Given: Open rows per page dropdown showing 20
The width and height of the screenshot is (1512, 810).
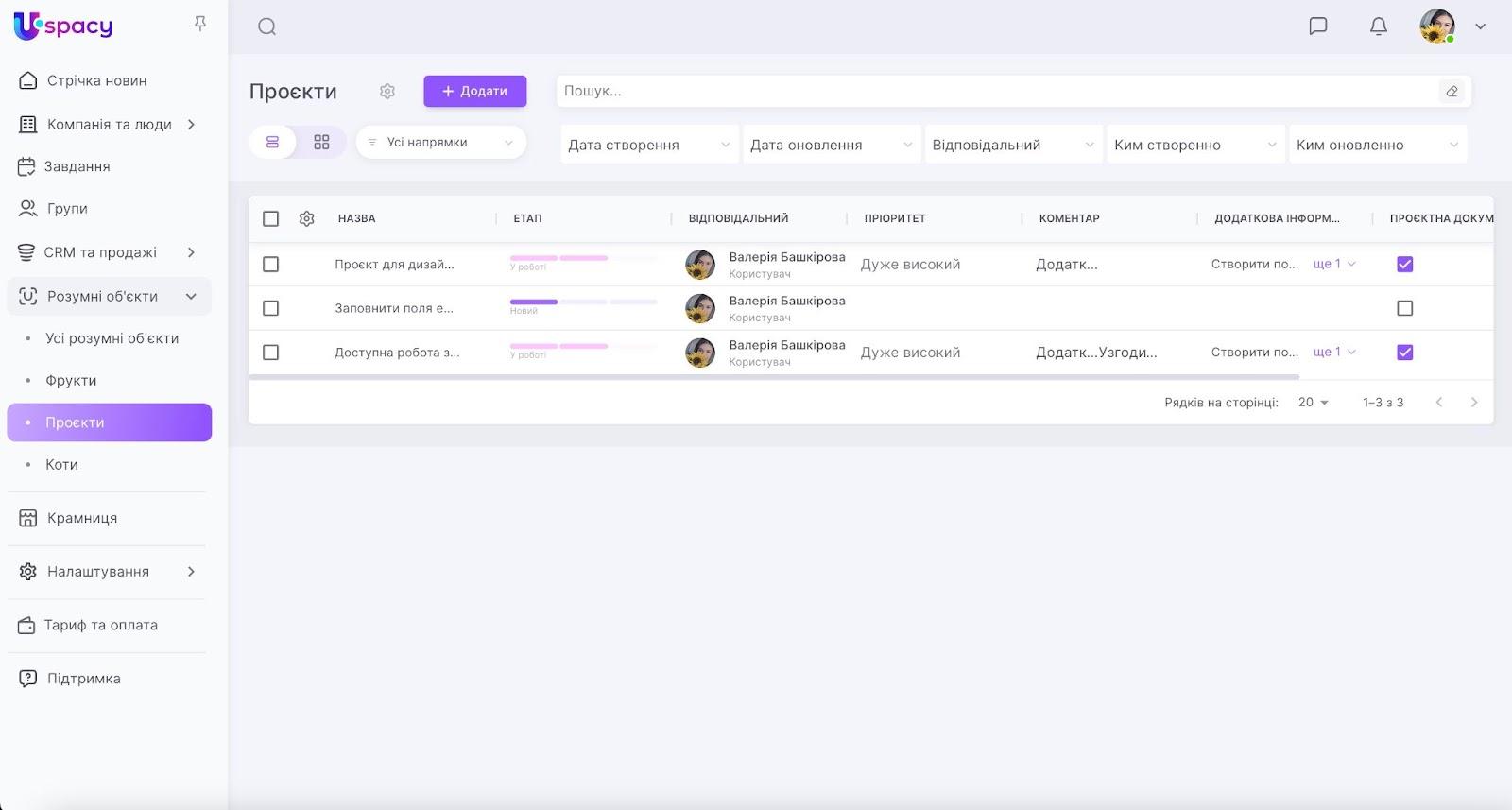Looking at the screenshot, I should (1313, 403).
